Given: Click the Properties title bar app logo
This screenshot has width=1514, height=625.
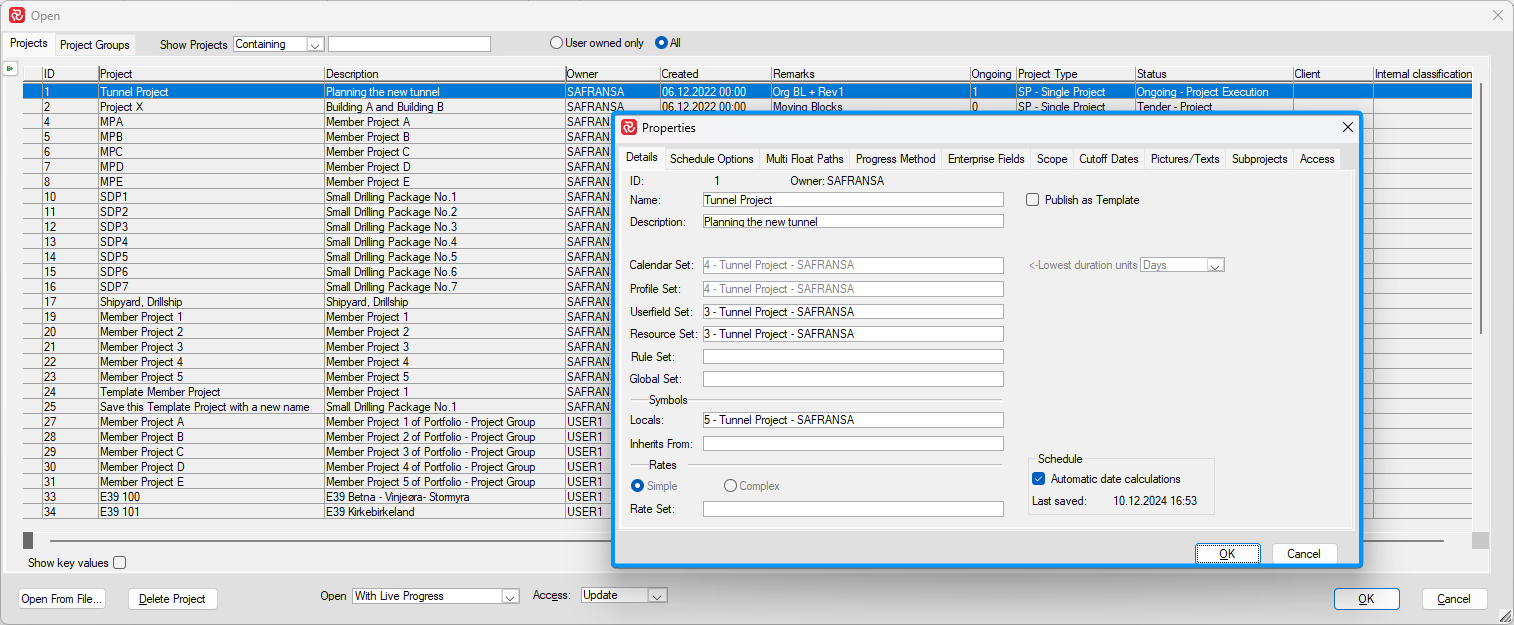Looking at the screenshot, I should pos(629,128).
